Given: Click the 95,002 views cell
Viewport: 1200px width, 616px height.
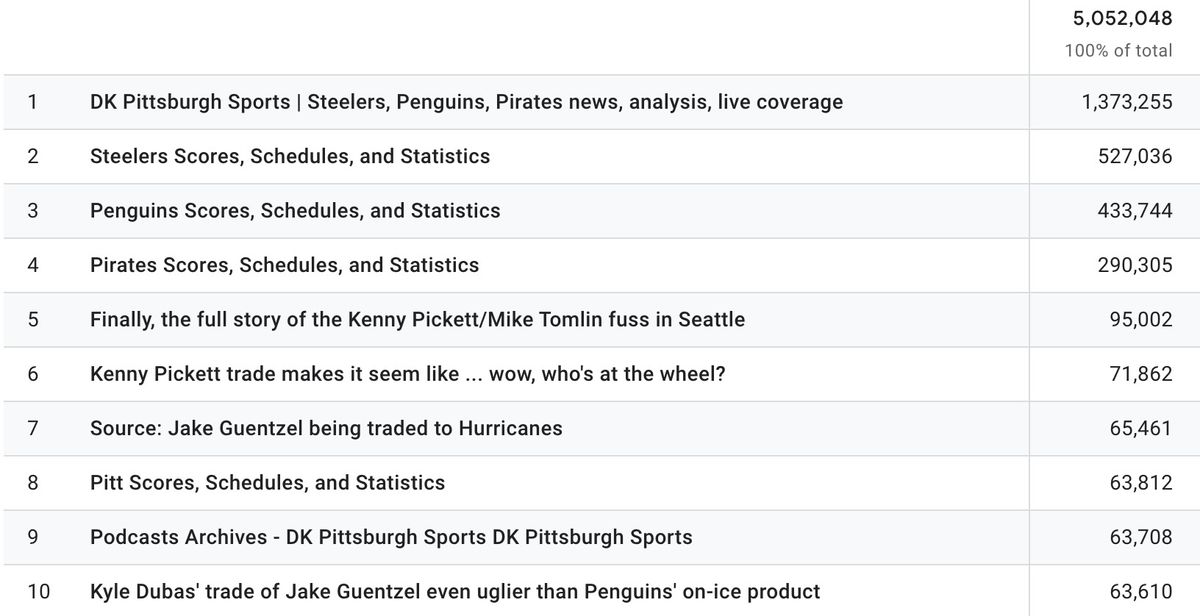Looking at the screenshot, I should click(1140, 320).
